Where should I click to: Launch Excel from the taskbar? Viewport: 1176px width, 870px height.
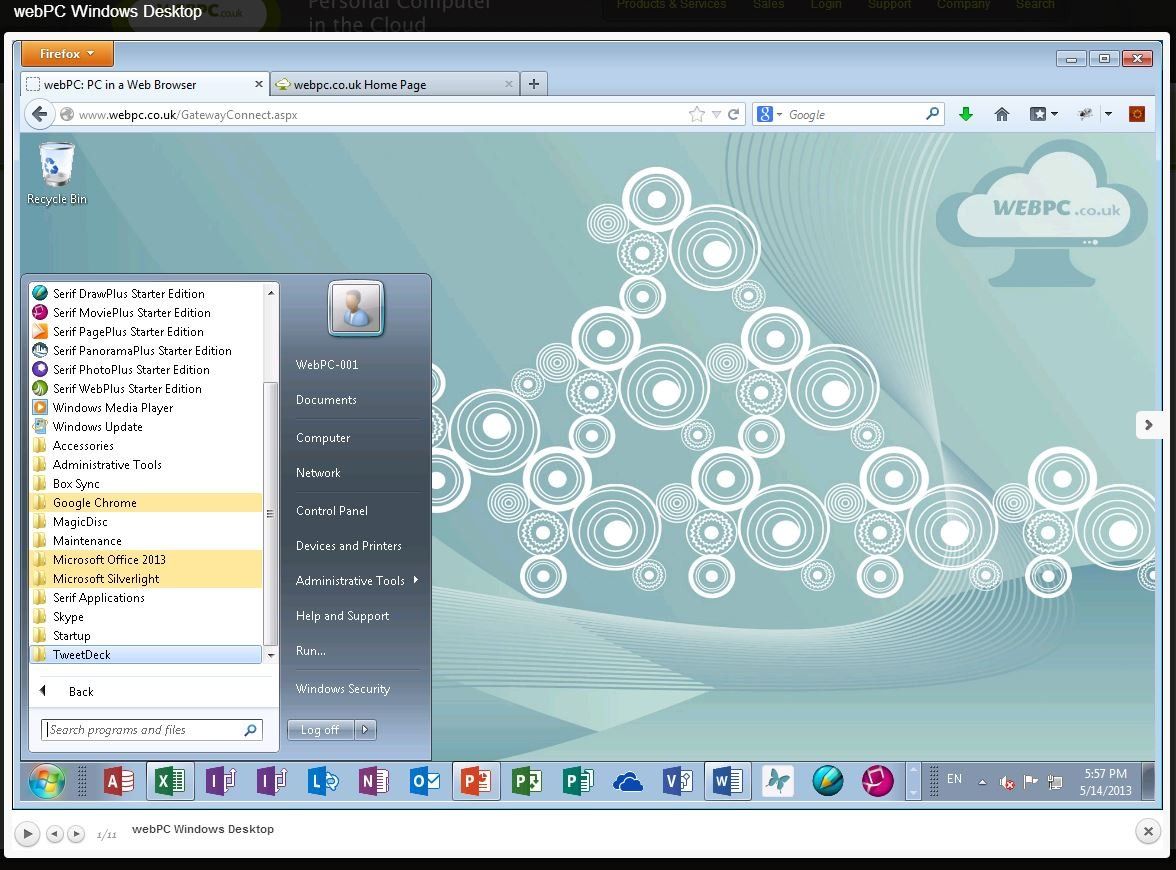170,782
